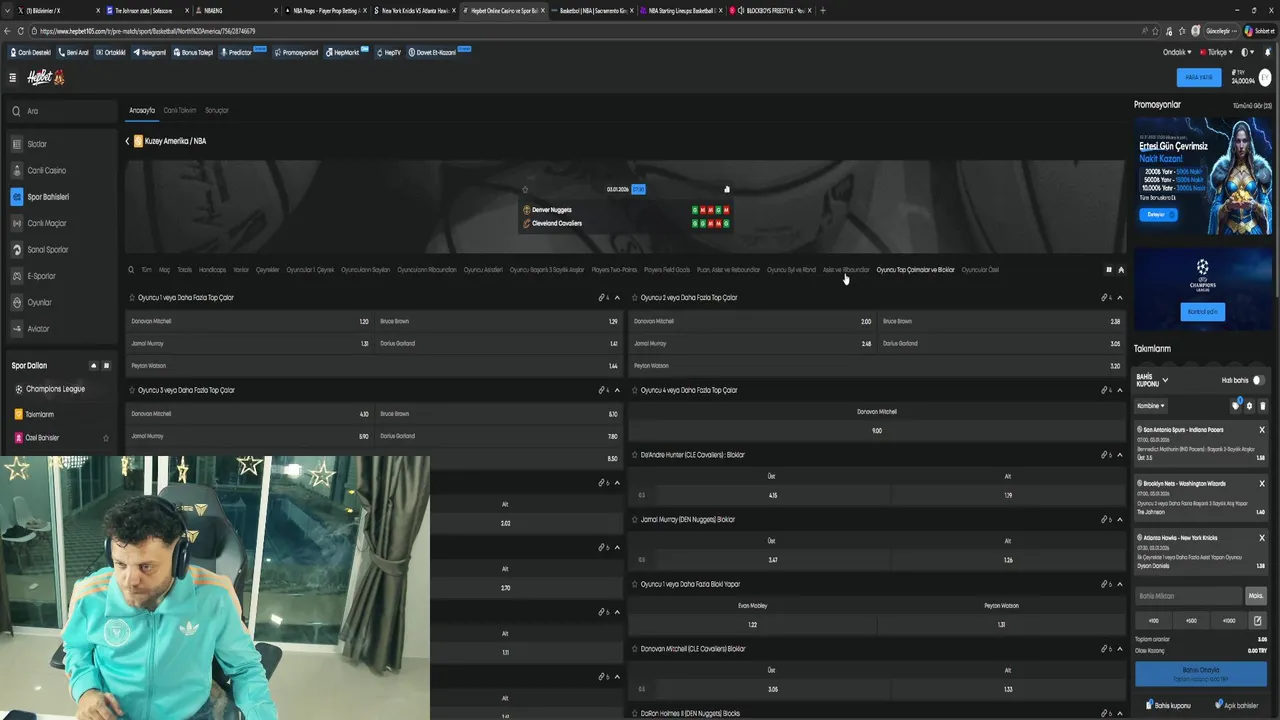Click the market search magnifier icon
The image size is (1280, 720).
[130, 270]
